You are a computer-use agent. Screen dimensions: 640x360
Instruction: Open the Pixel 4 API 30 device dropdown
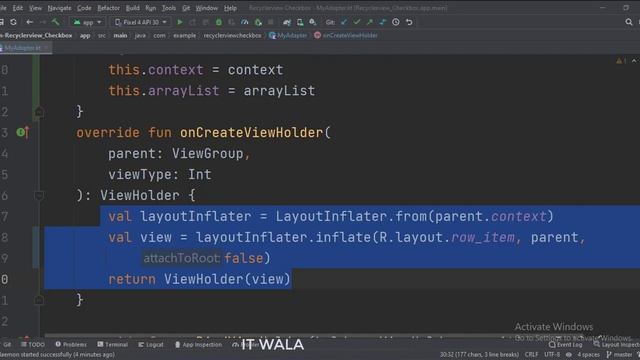coord(141,22)
